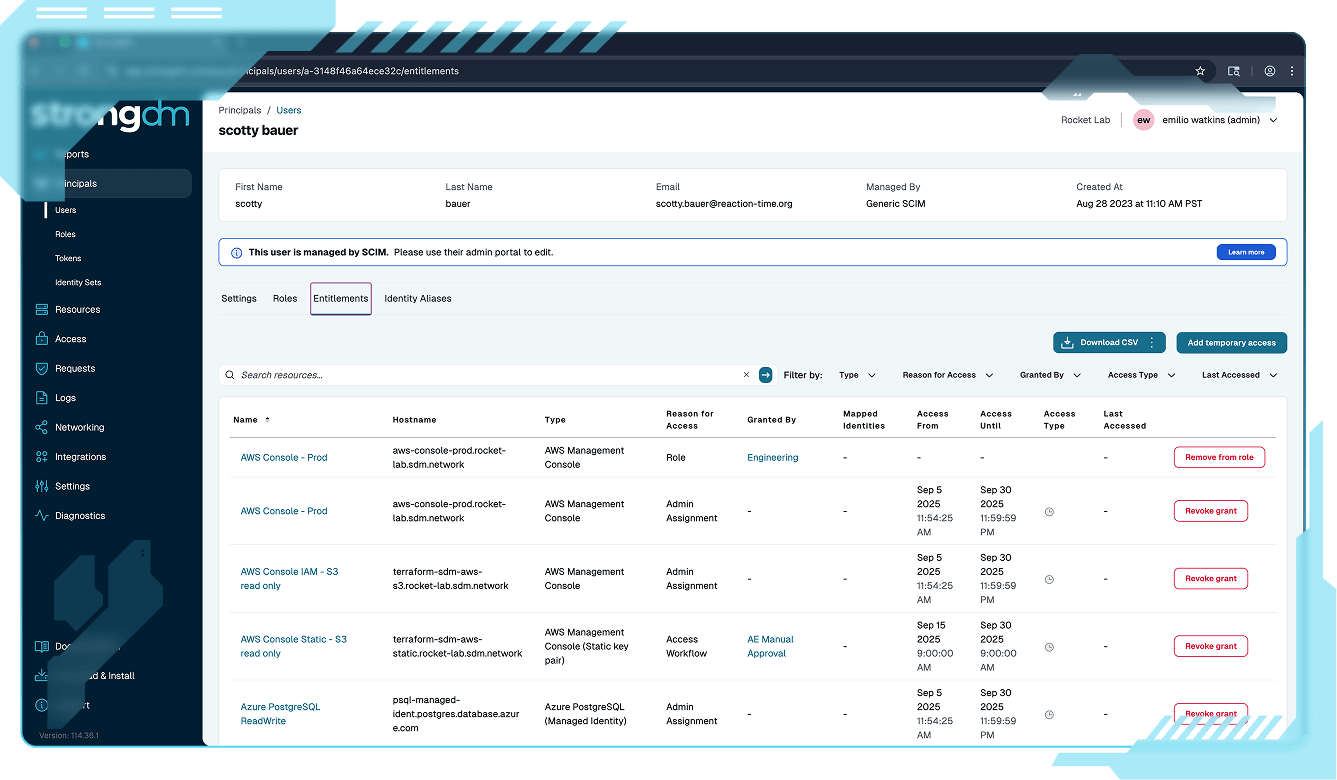
Task: Expand the Last Accessed filter dropdown
Action: pos(1239,375)
